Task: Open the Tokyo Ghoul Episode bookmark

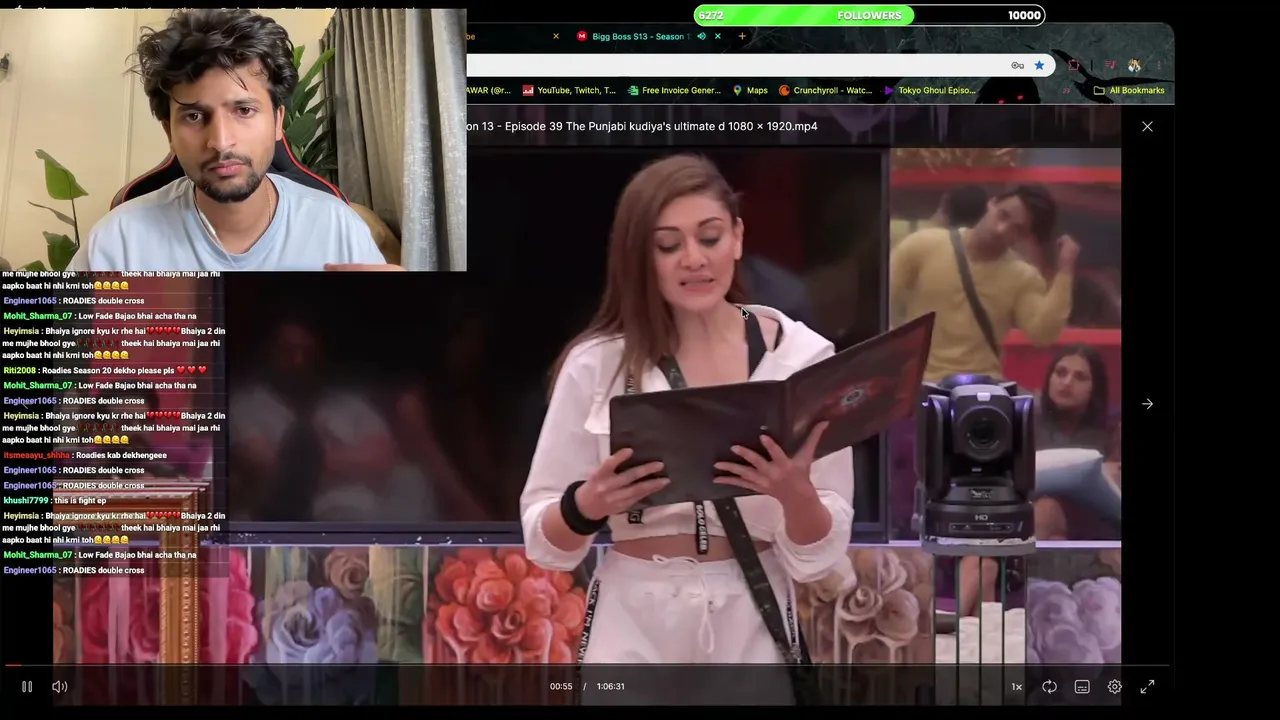Action: click(929, 90)
